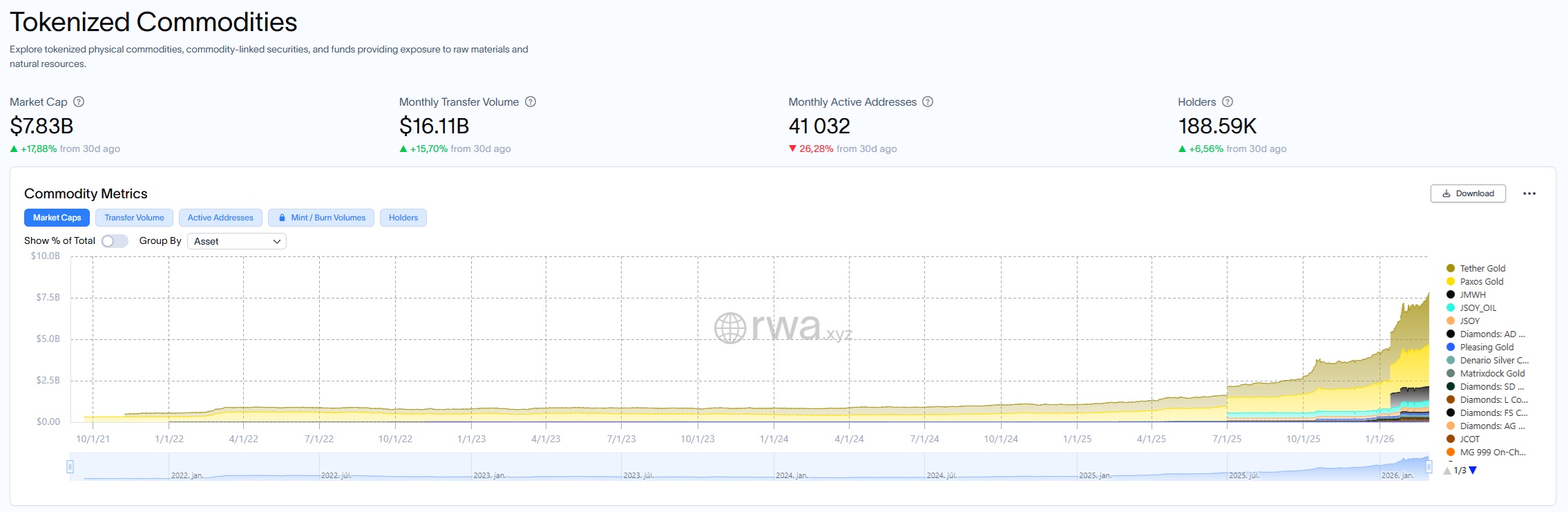Expand Group By dropdown chevron arrow

coord(277,241)
